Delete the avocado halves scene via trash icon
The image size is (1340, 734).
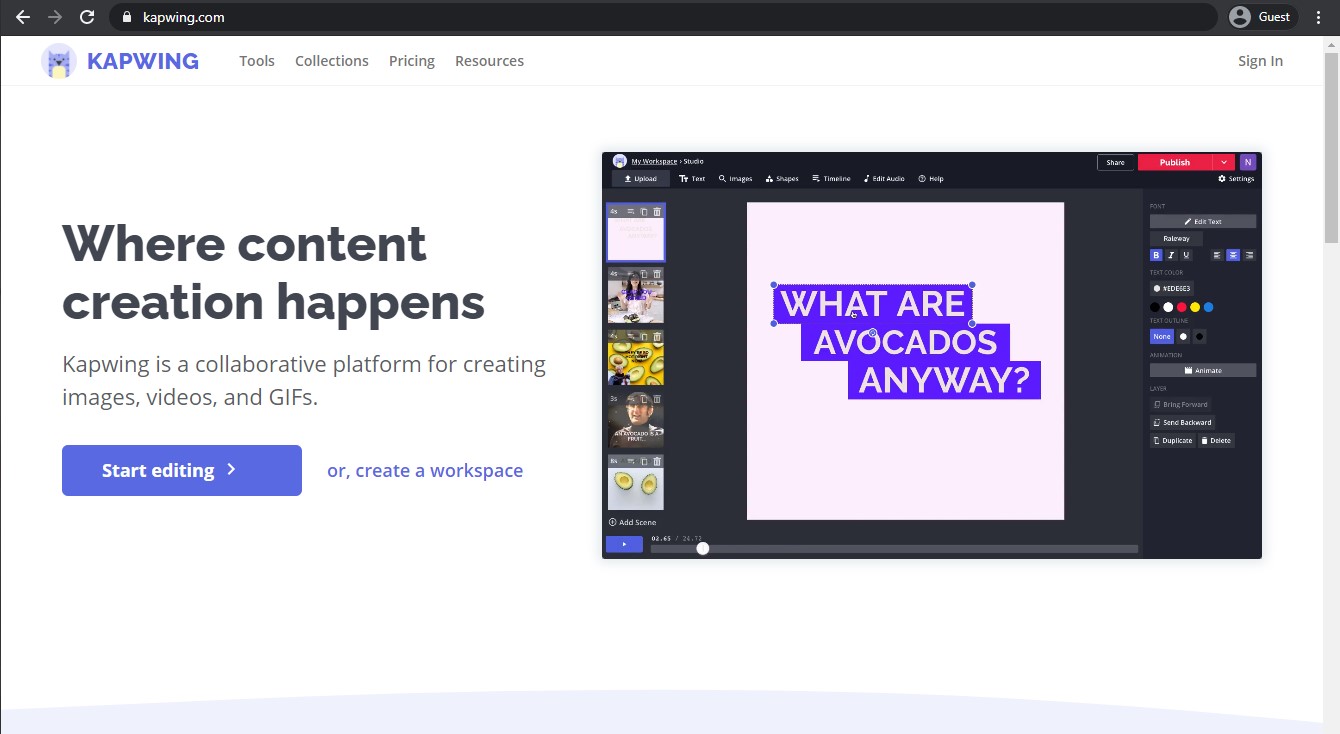point(657,462)
